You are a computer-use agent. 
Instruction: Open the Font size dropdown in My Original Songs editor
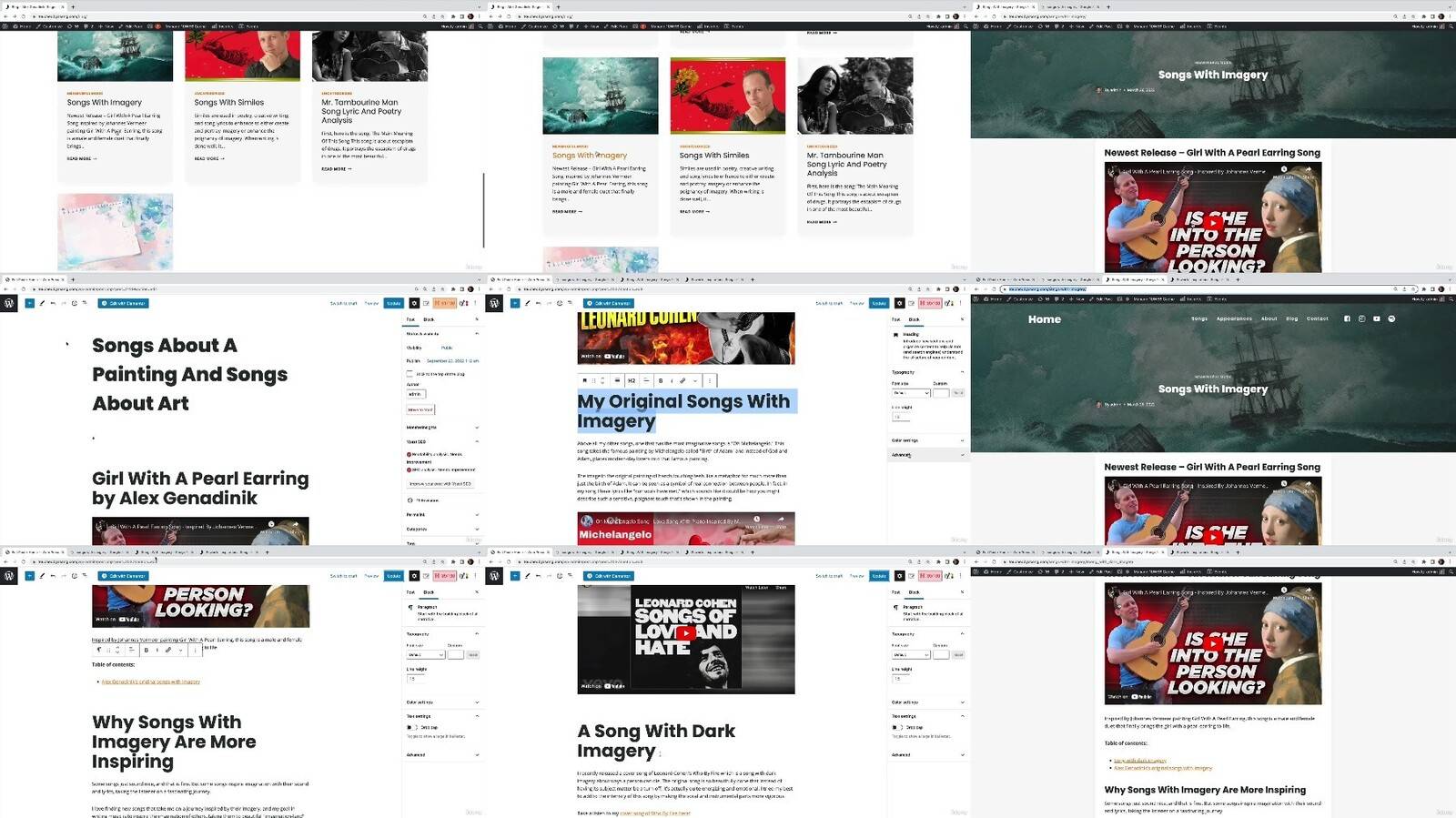click(x=910, y=393)
